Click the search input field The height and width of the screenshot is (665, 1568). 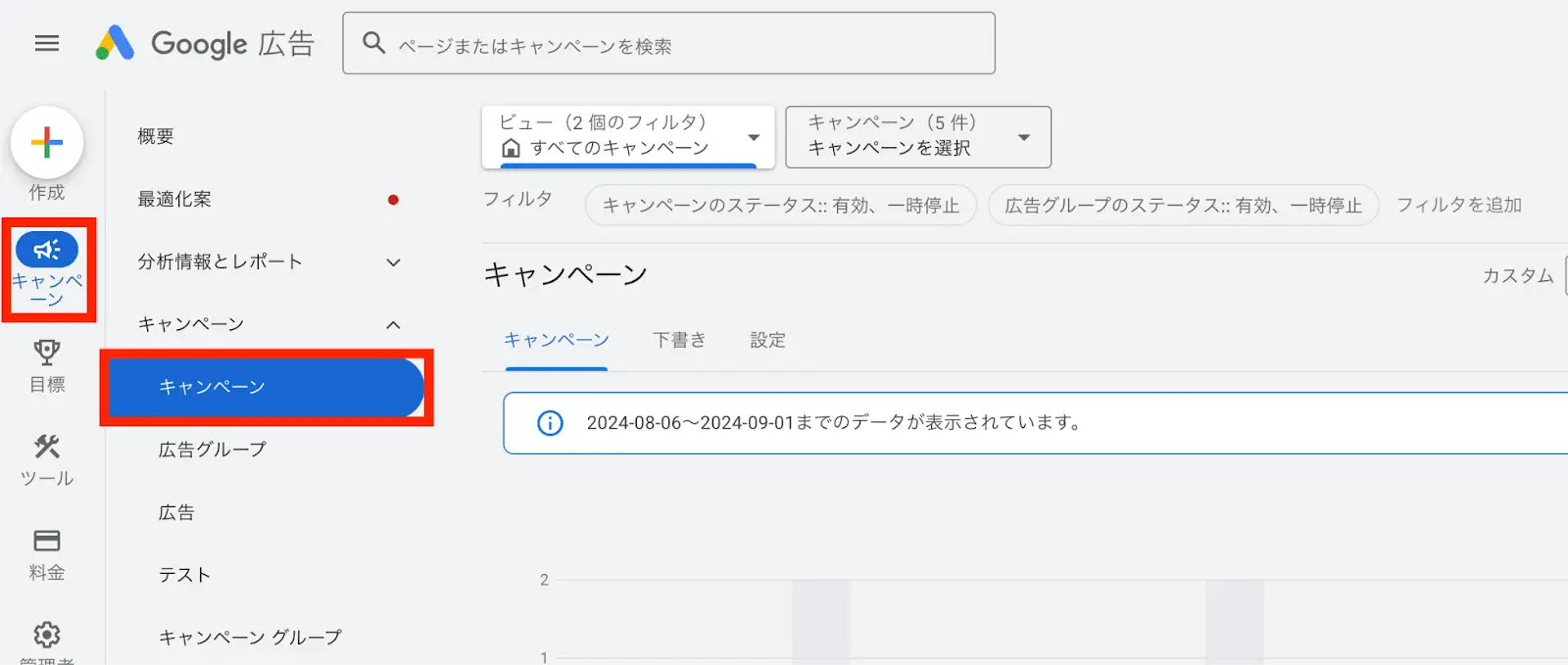[x=669, y=42]
